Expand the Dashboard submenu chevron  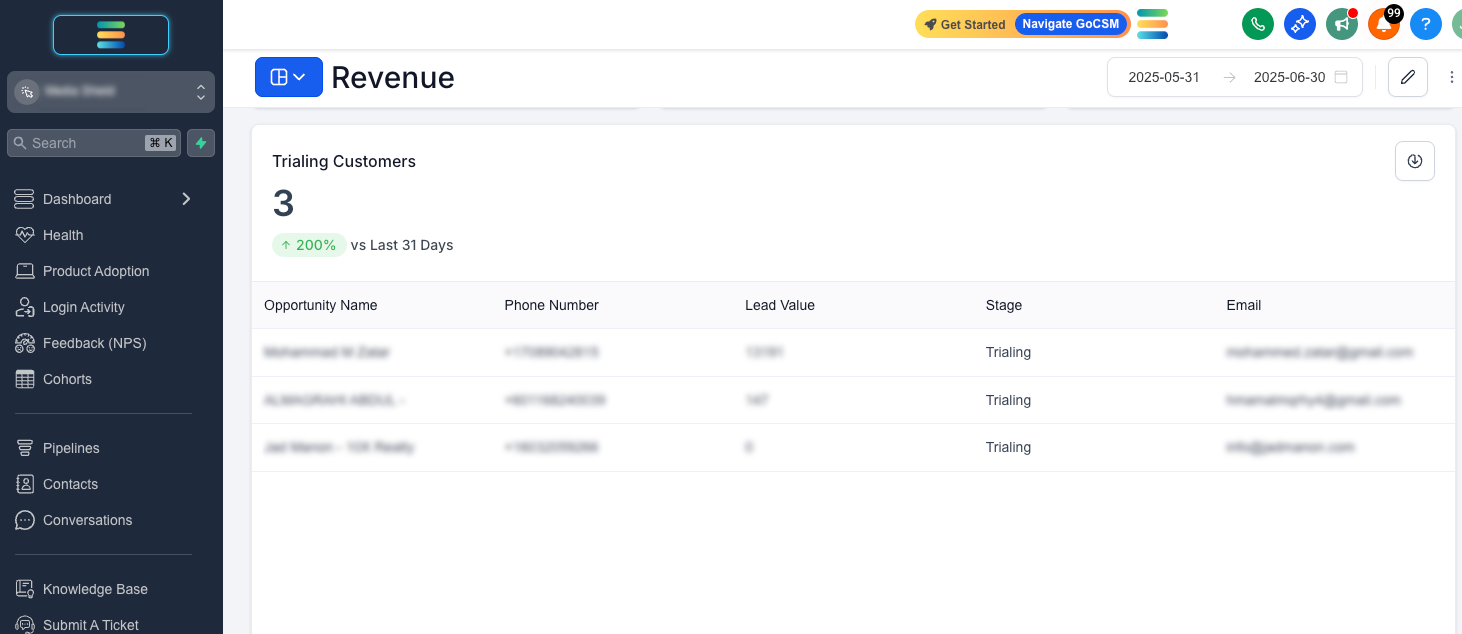tap(186, 199)
